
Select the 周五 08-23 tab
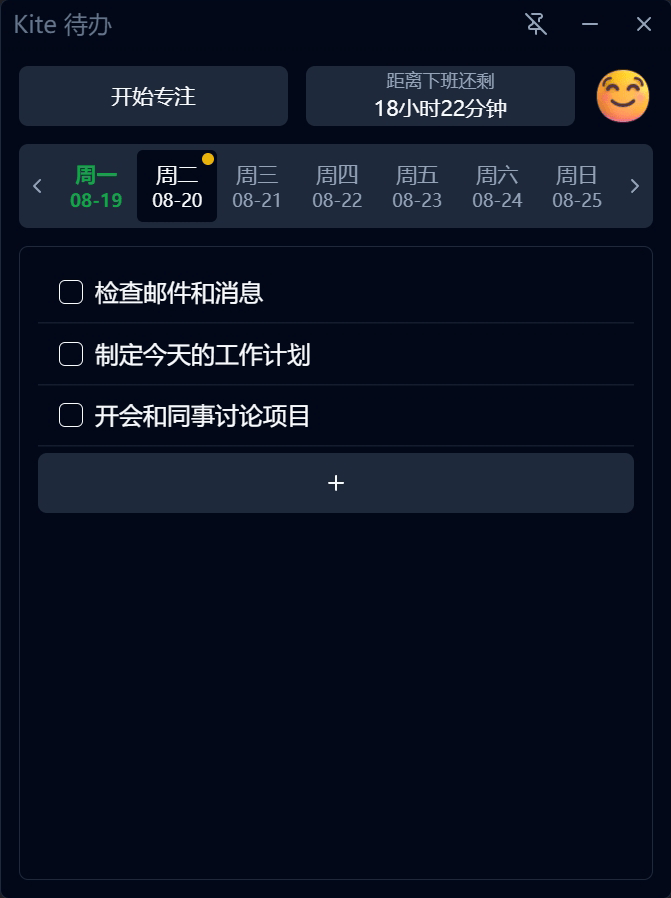417,187
